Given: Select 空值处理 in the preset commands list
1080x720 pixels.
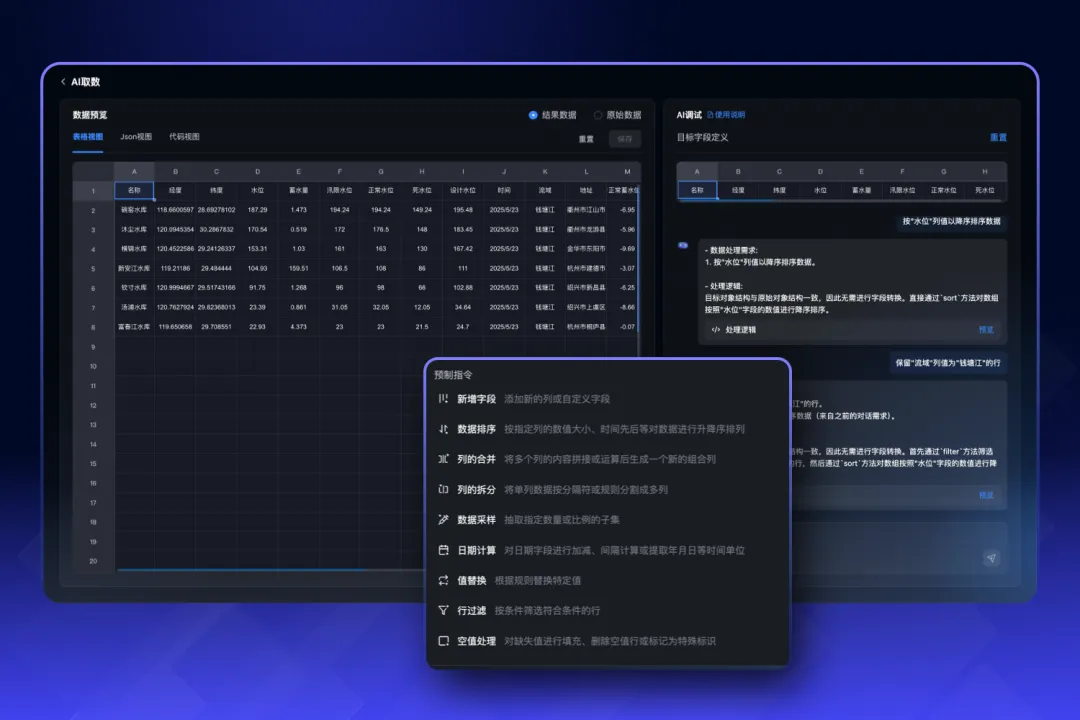Looking at the screenshot, I should tap(476, 641).
